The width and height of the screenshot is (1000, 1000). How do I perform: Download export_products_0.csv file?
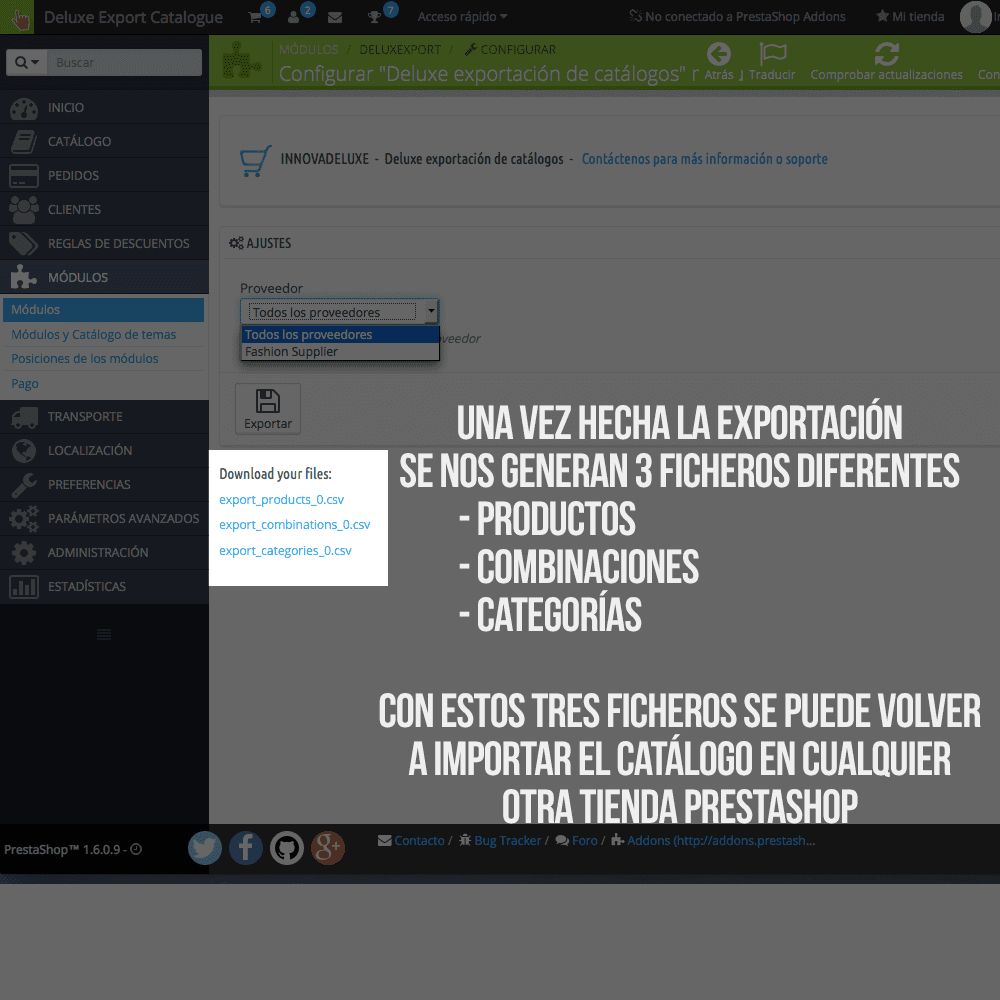click(x=281, y=499)
